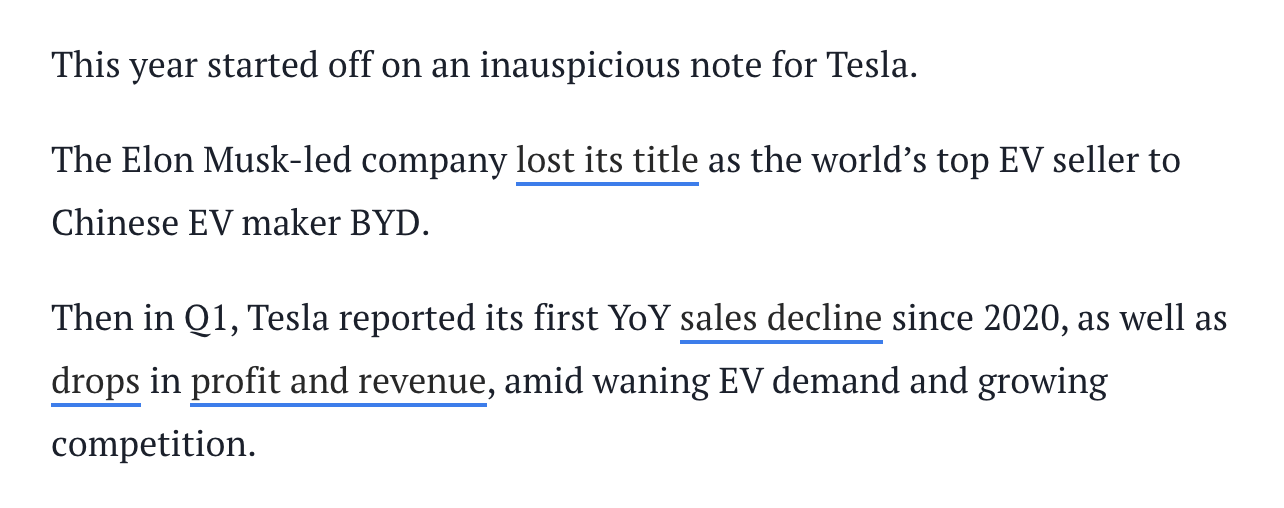Click the text "Q1"
1284x508 pixels.
point(207,320)
